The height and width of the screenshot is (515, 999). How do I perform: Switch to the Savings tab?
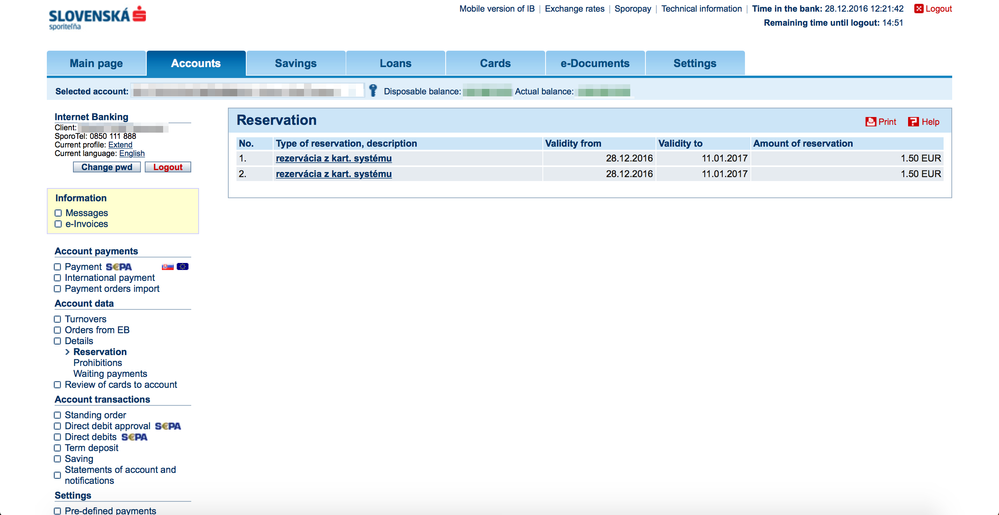pos(296,63)
